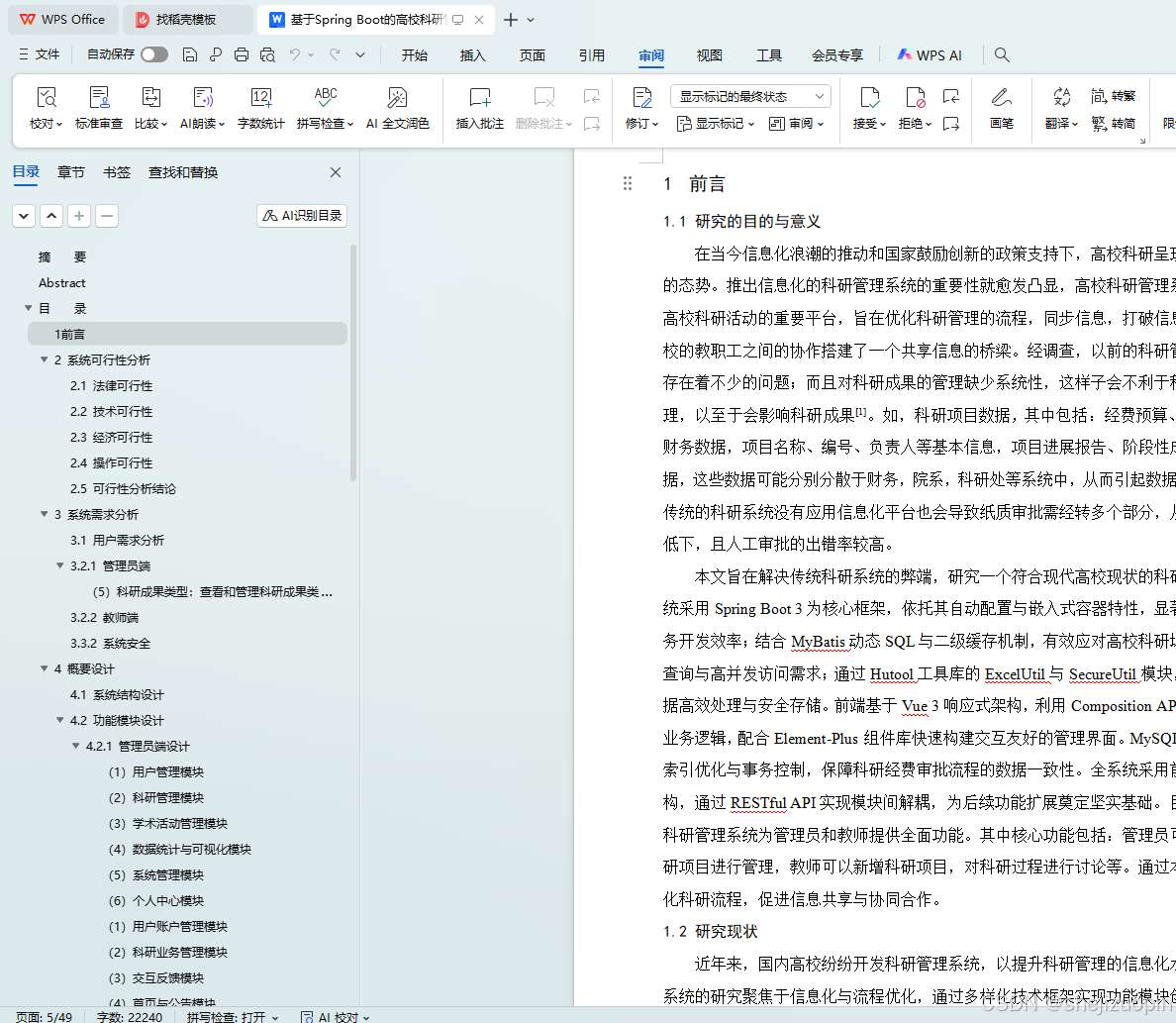Click the outline expand-down chevron button
Image resolution: width=1176 pixels, height=1023 pixels.
pos(24,216)
